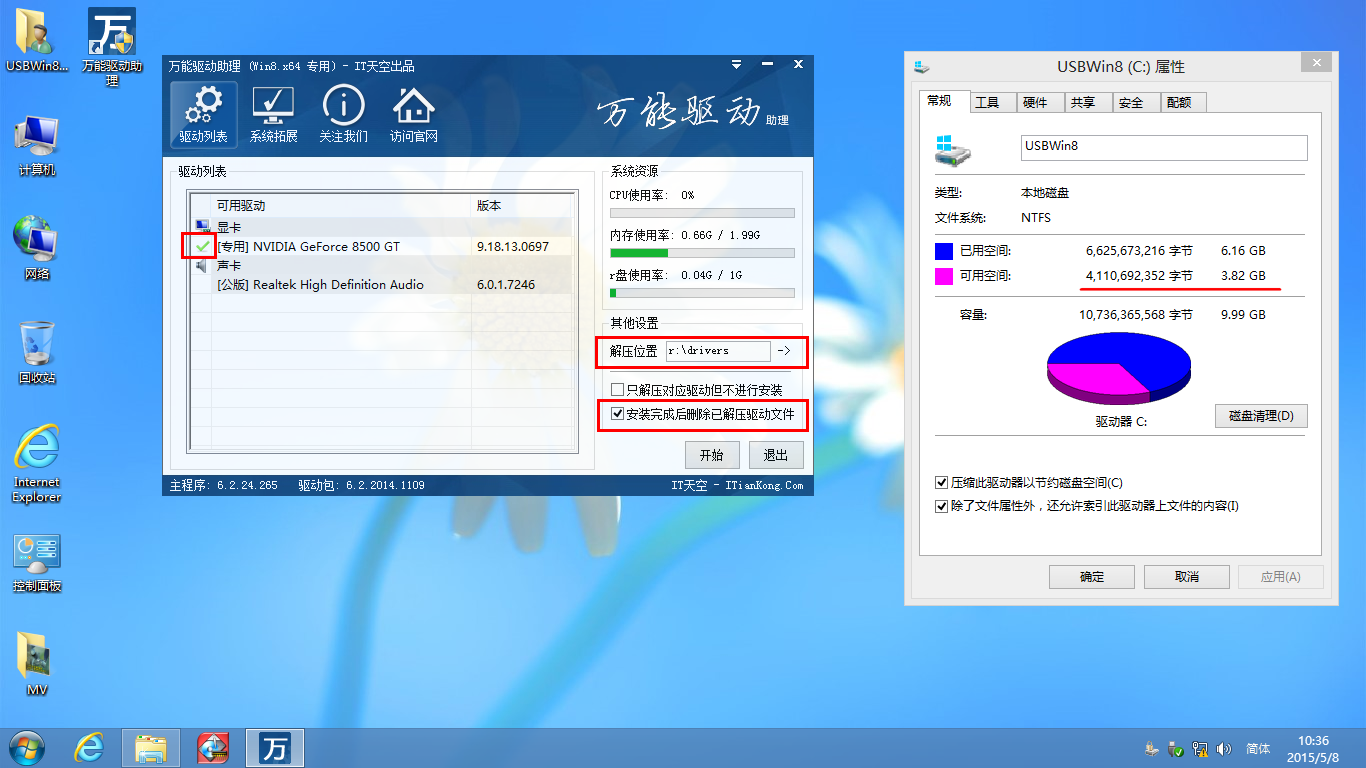Toggle the green check for NVIDIA GeForce 8500 GT
The width and height of the screenshot is (1366, 768).
pyautogui.click(x=203, y=246)
